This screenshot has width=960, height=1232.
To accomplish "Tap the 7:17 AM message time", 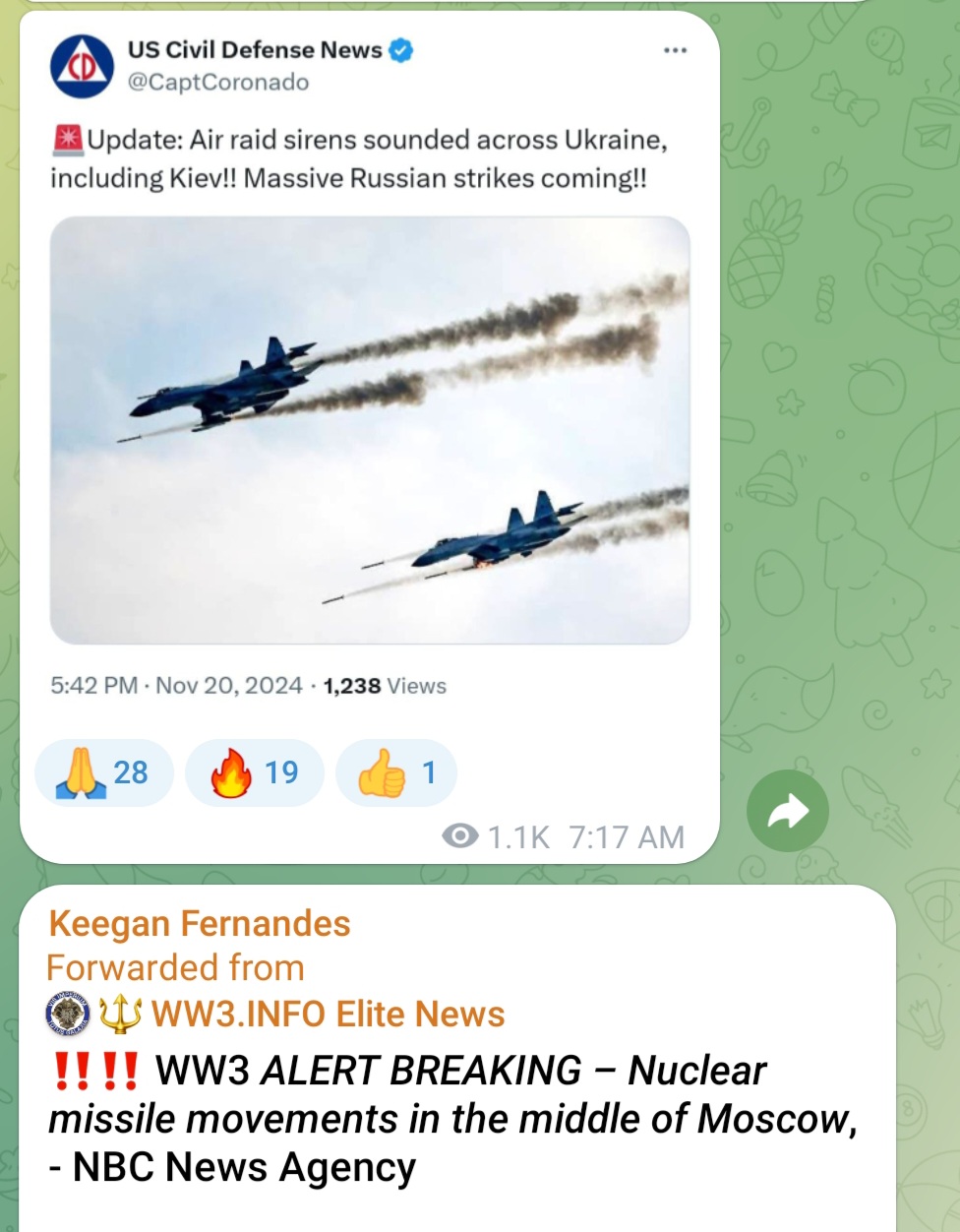I will (x=627, y=837).
